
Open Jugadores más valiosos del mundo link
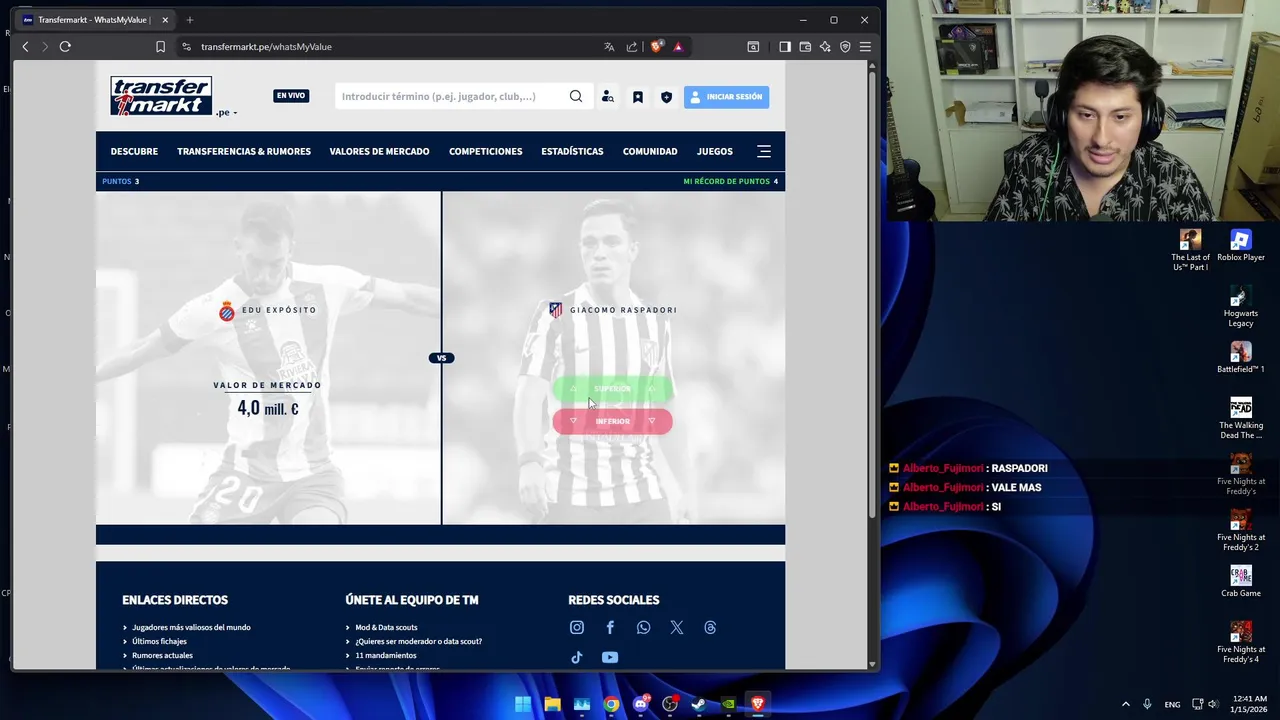coord(191,627)
